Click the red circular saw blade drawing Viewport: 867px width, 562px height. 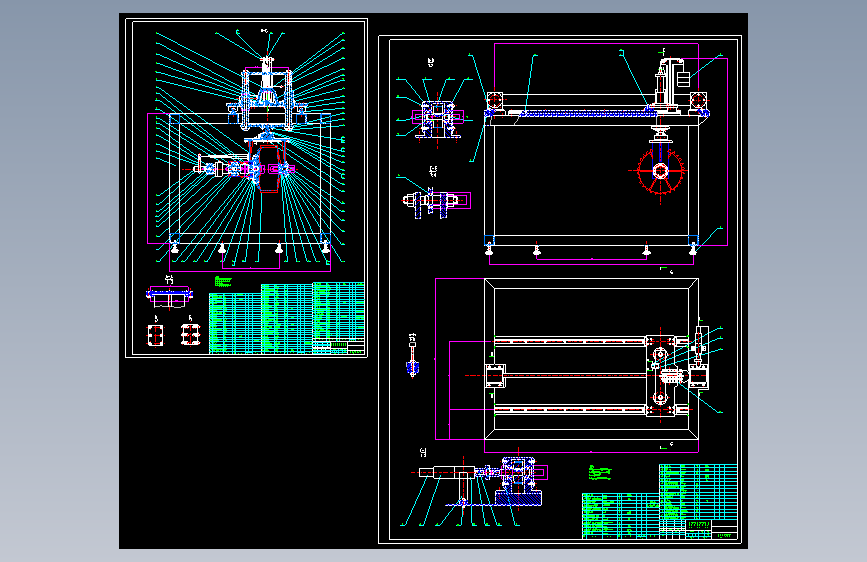pos(661,171)
